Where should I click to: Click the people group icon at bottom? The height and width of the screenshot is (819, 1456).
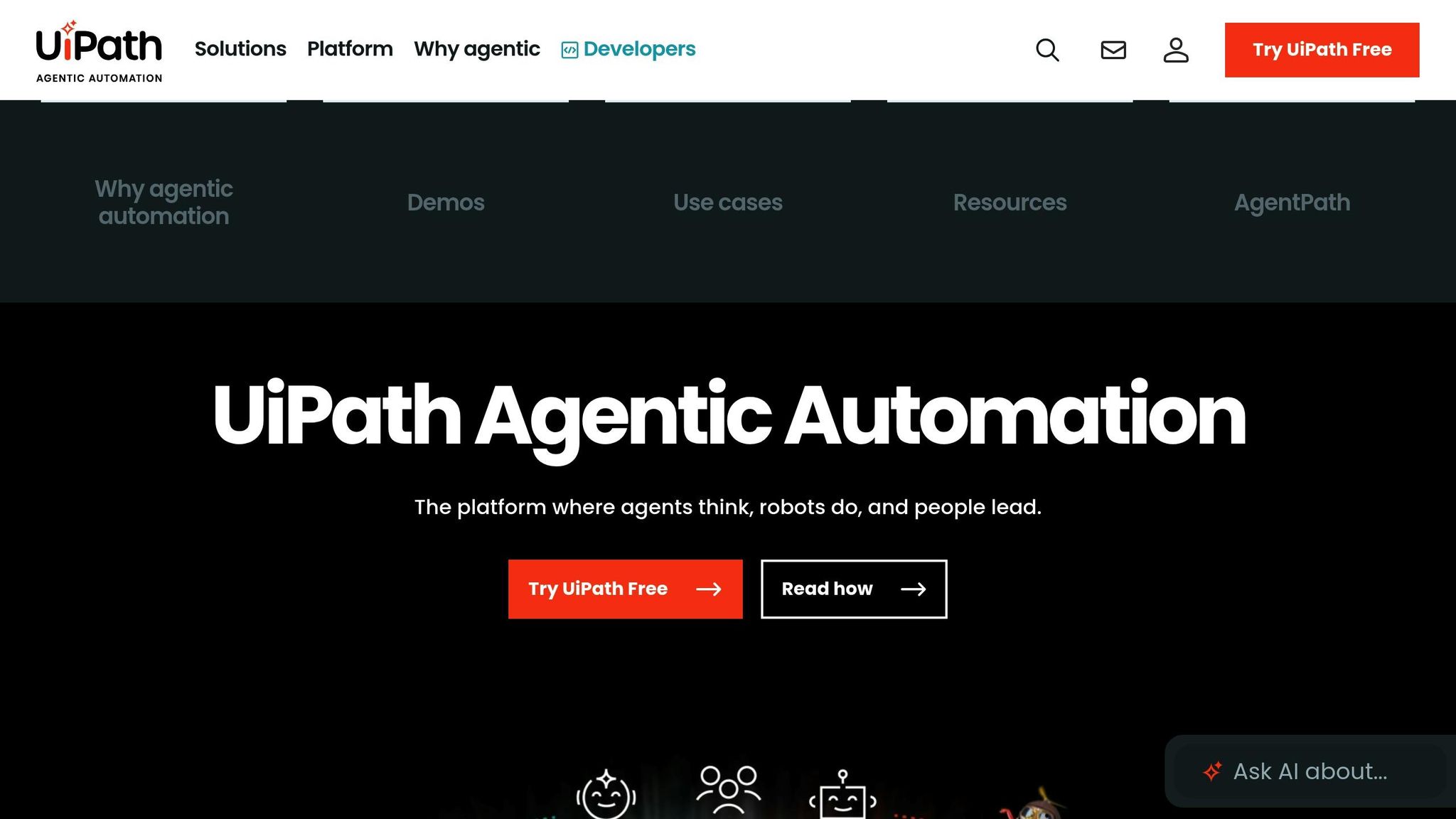tap(728, 789)
